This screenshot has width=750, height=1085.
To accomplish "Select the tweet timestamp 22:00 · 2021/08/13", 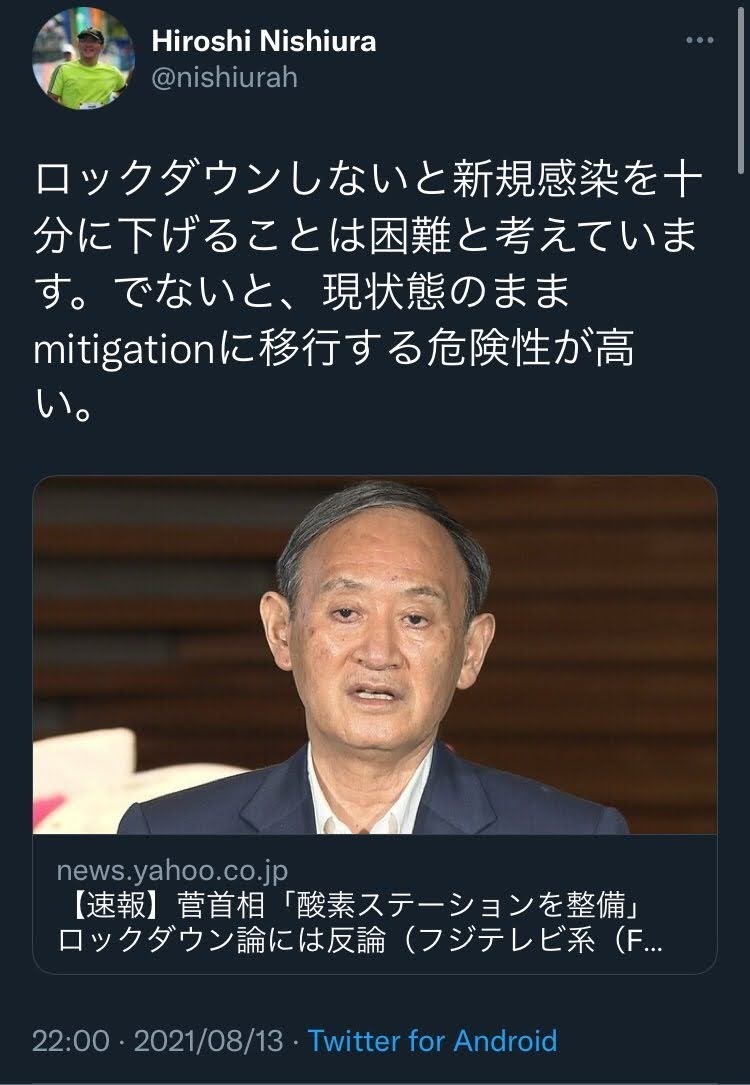I will pyautogui.click(x=158, y=1041).
